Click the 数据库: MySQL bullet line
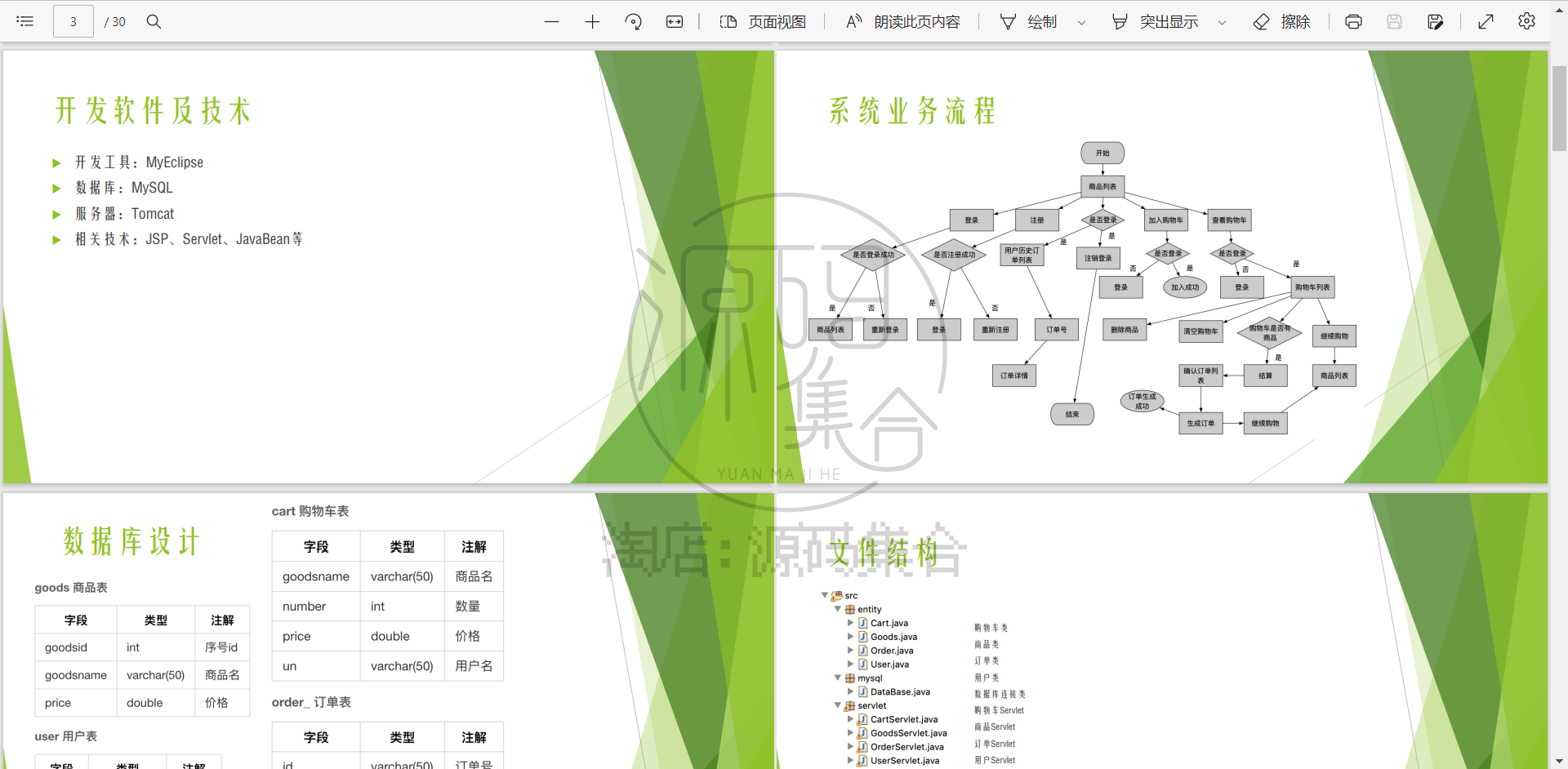The height and width of the screenshot is (769, 1568). click(x=124, y=188)
